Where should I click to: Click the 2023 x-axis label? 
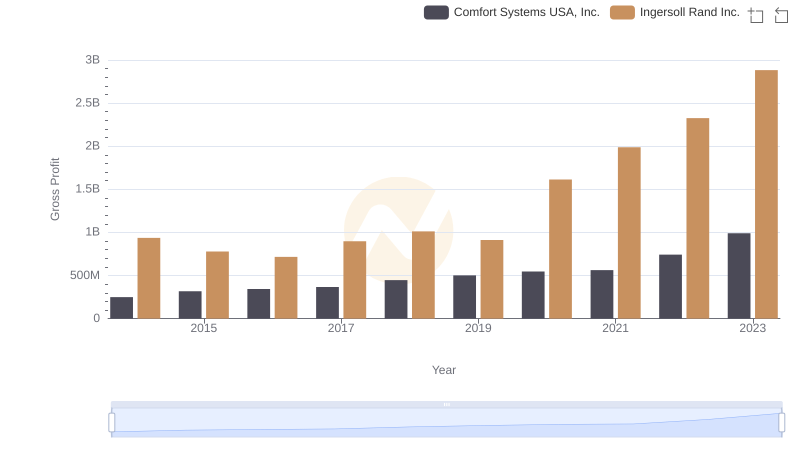[753, 328]
